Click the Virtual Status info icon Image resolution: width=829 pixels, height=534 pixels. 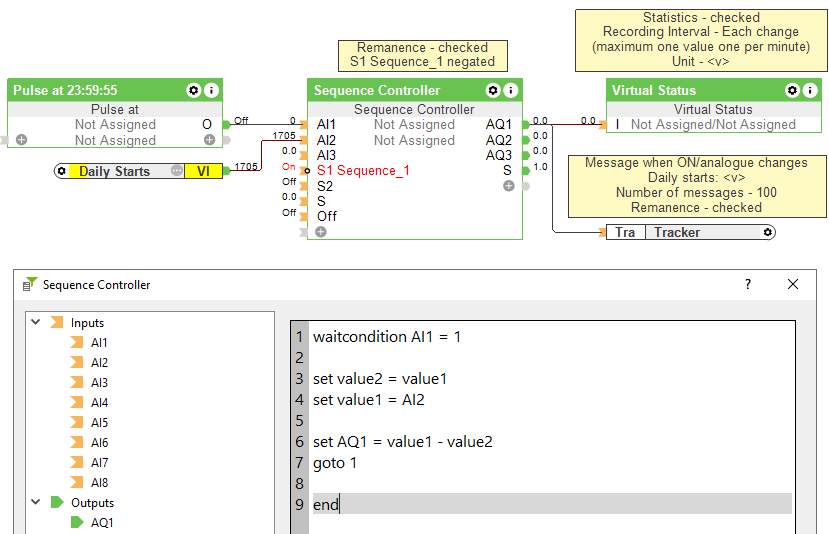(x=811, y=90)
